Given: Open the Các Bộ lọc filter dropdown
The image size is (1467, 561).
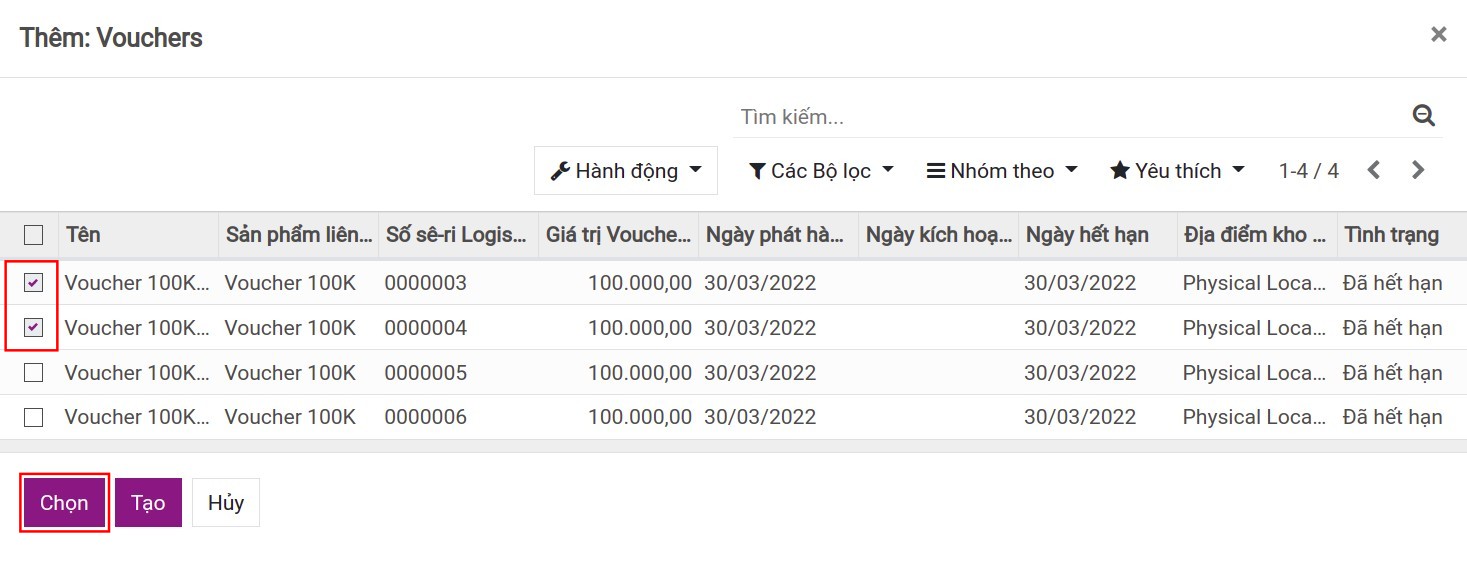Looking at the screenshot, I should click(821, 171).
